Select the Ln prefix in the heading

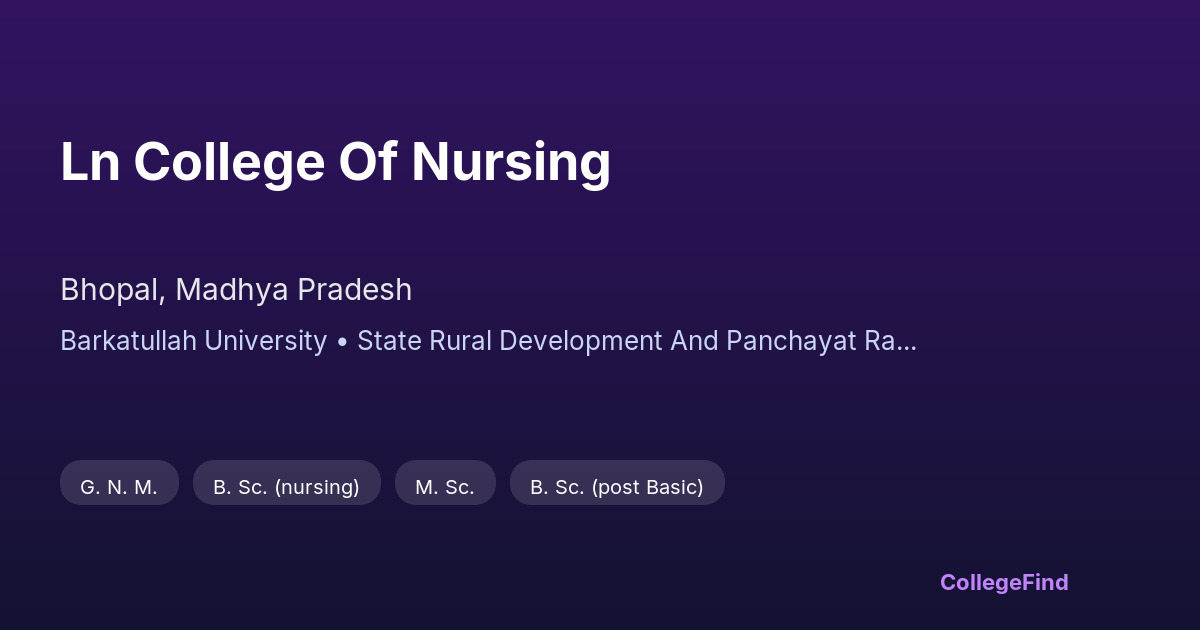[90, 162]
